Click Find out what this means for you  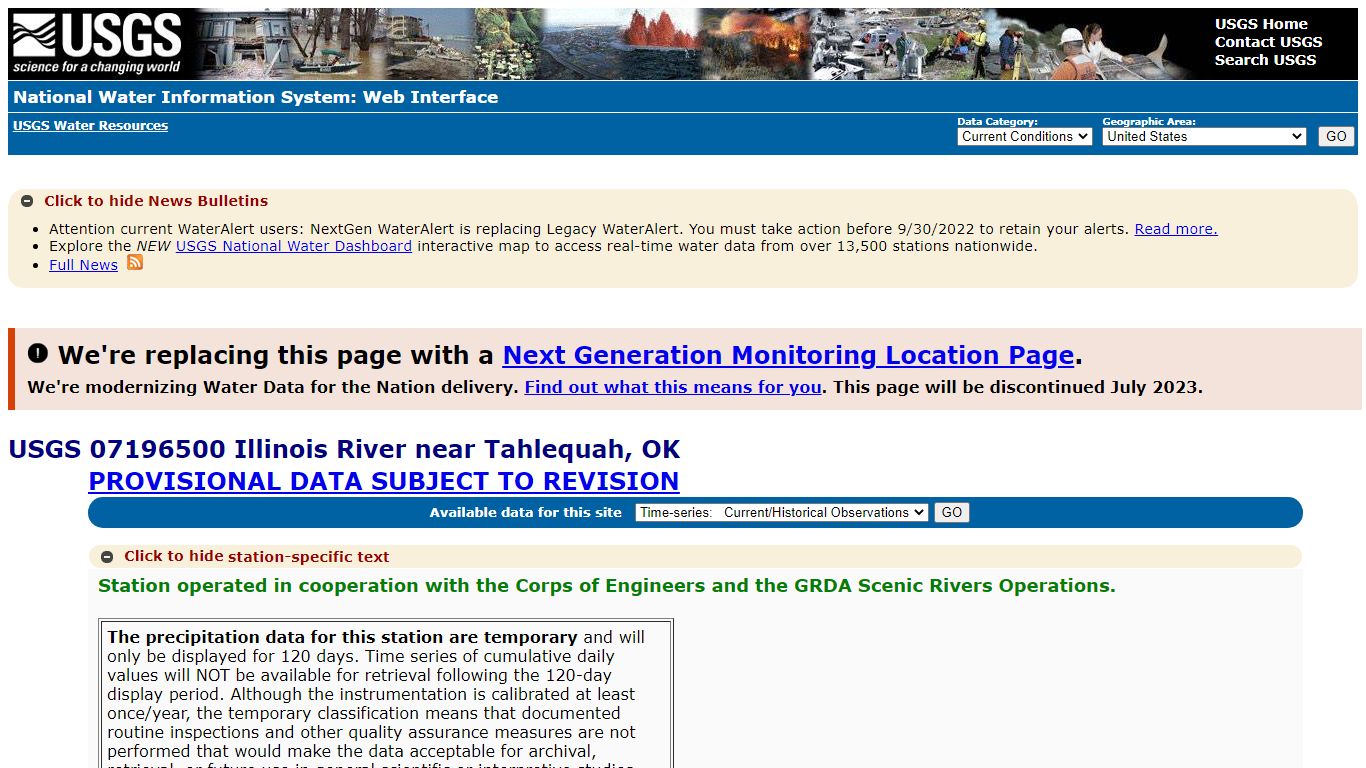tap(673, 387)
